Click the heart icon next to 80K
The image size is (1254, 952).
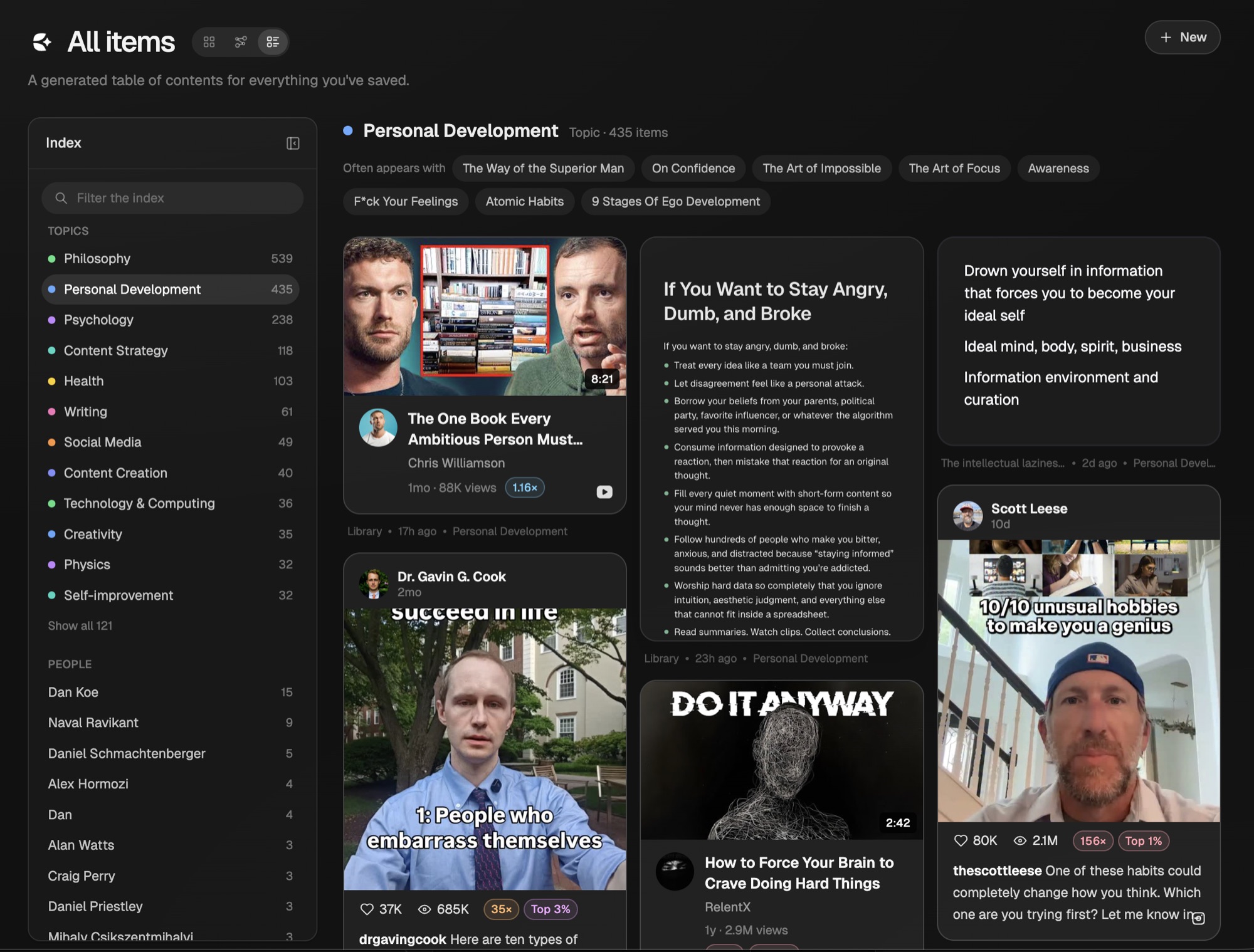[x=961, y=841]
